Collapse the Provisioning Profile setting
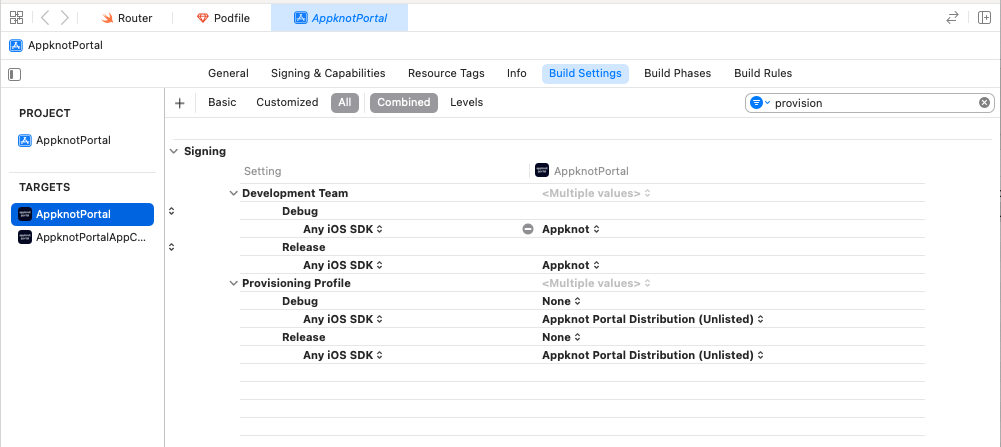Image resolution: width=1001 pixels, height=447 pixels. [x=234, y=284]
